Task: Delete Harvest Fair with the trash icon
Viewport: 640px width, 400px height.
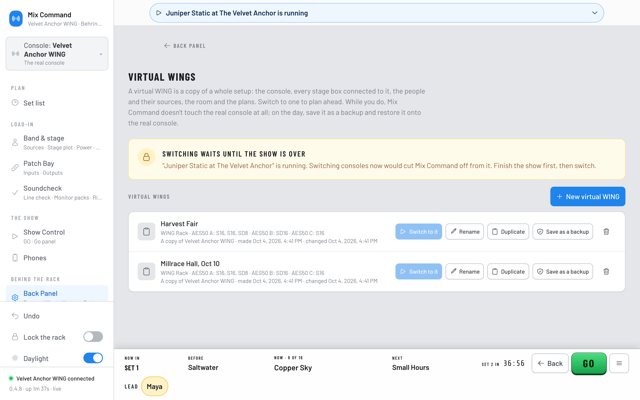Action: tap(606, 231)
